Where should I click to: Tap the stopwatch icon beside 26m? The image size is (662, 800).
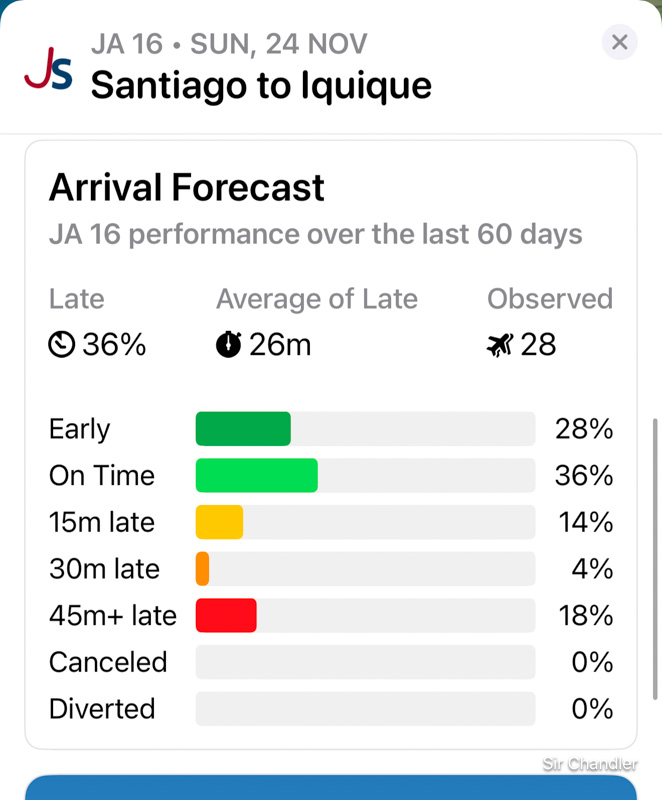229,345
